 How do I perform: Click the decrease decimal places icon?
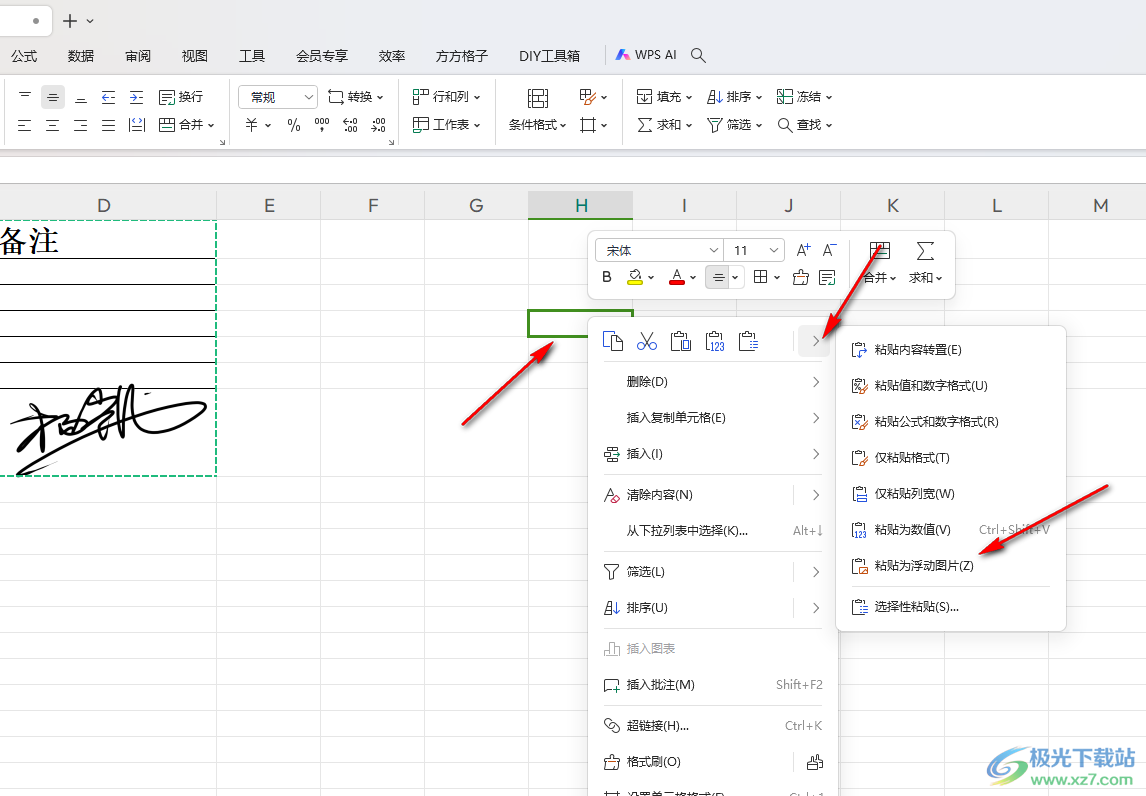pyautogui.click(x=378, y=125)
